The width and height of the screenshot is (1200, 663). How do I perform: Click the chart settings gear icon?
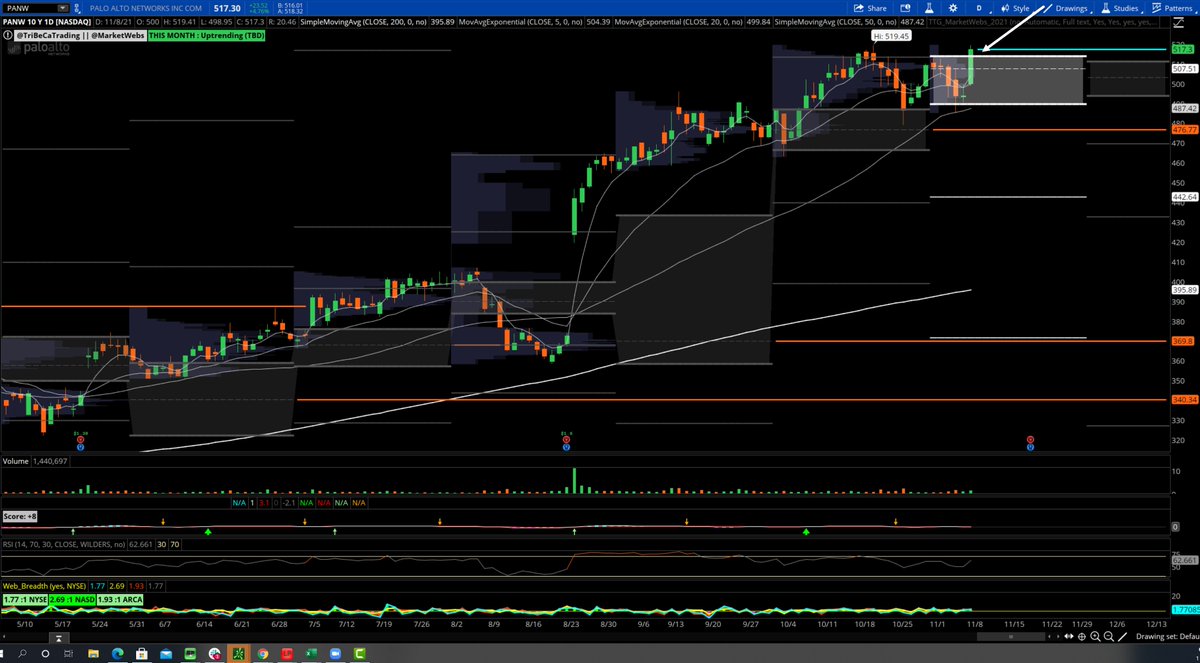click(955, 7)
